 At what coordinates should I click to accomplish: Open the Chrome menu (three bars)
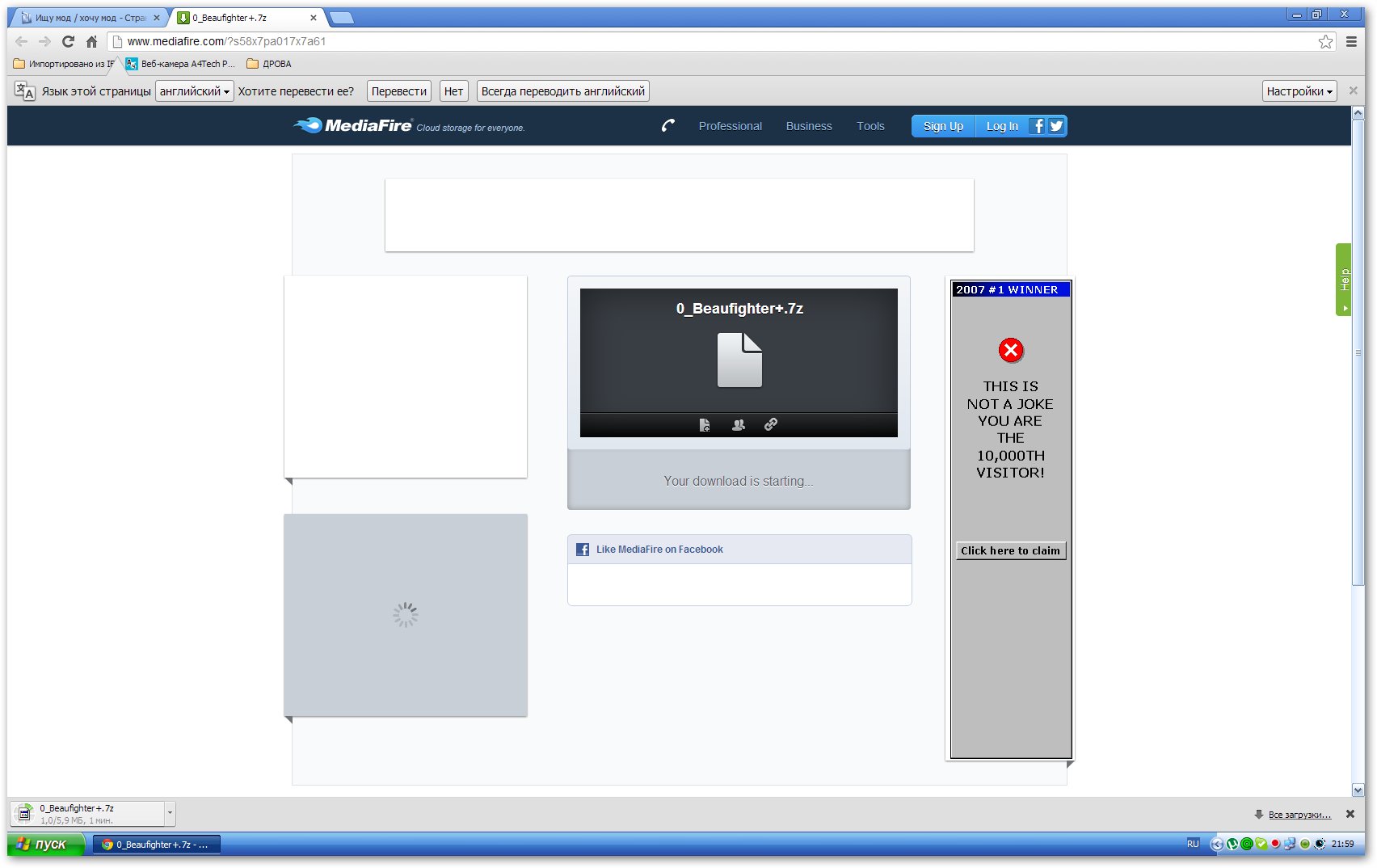click(x=1351, y=41)
